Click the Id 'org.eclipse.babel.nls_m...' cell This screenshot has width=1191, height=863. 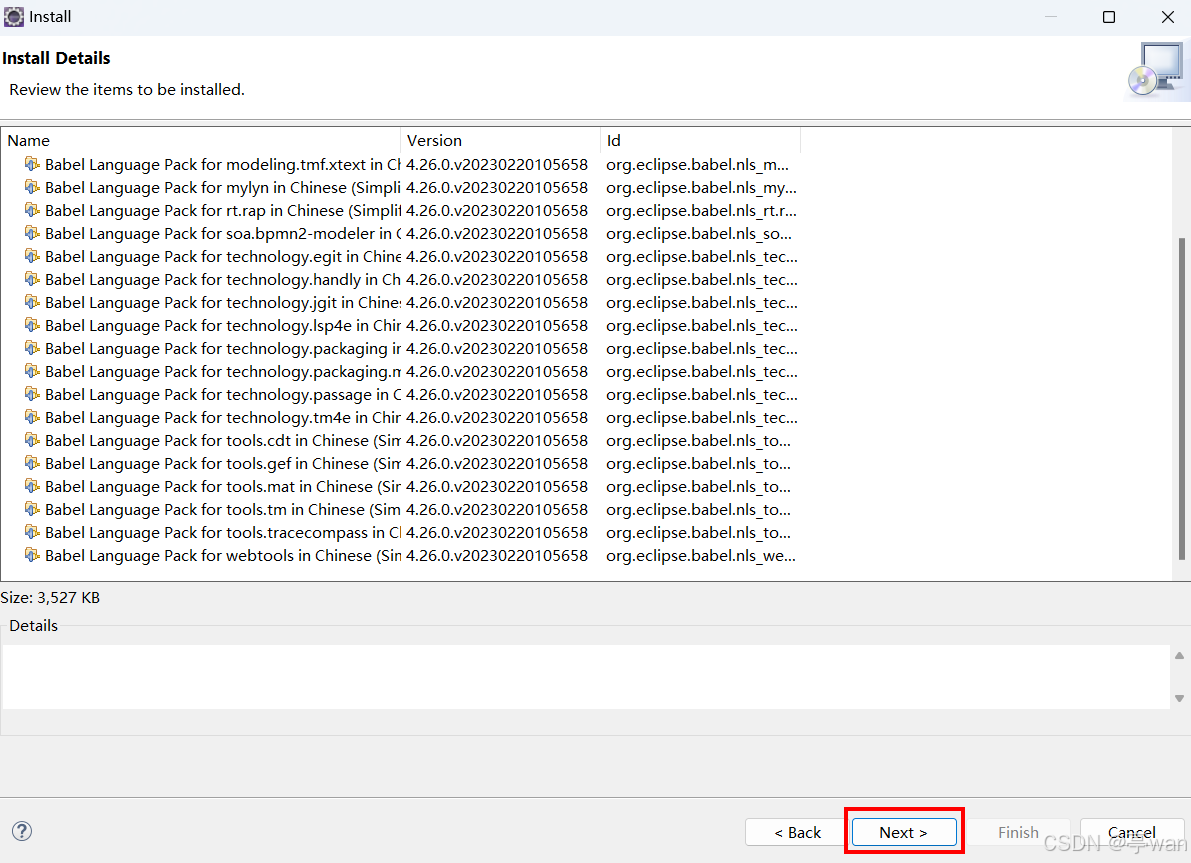tap(697, 164)
